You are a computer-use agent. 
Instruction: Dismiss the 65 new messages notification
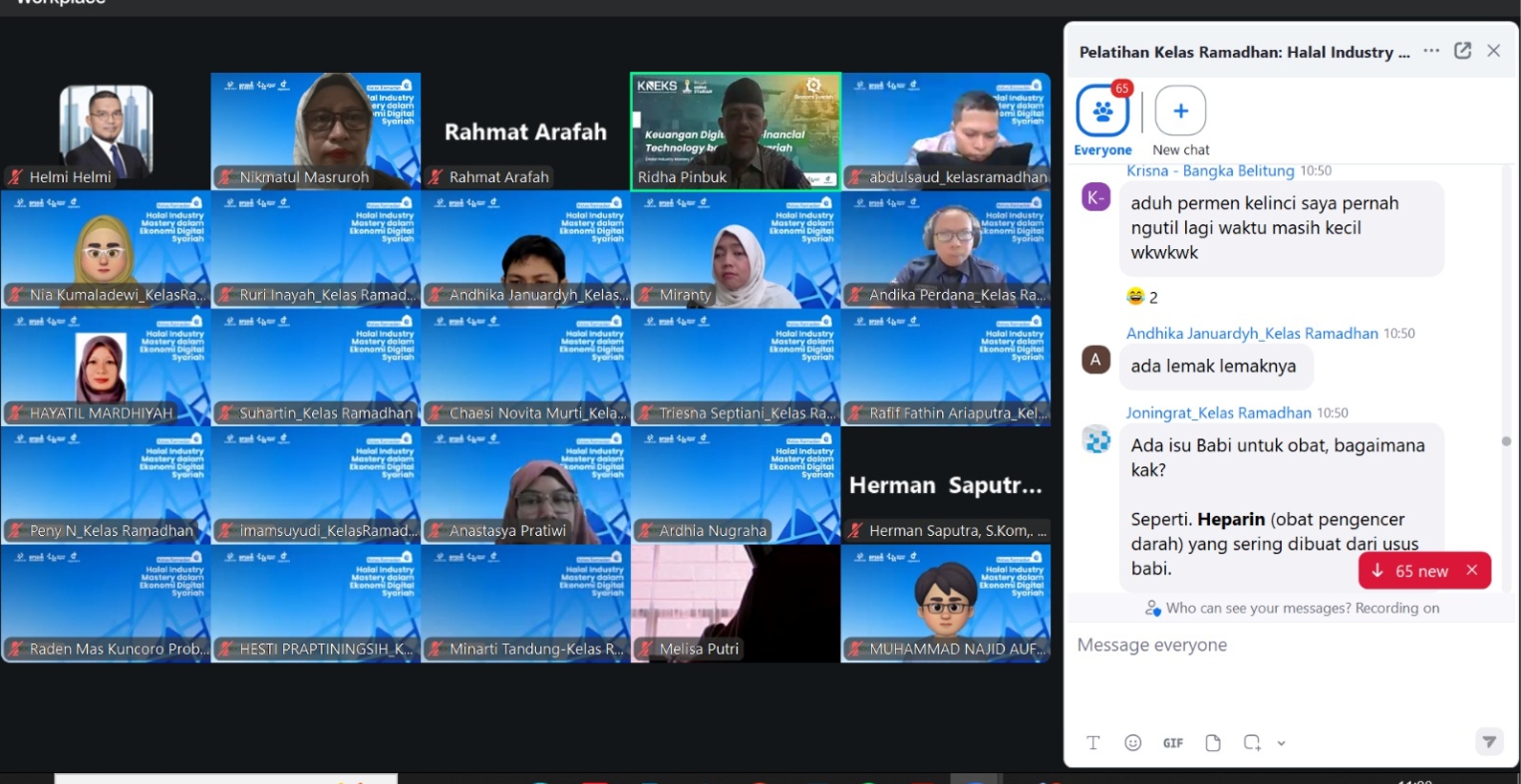click(1472, 571)
